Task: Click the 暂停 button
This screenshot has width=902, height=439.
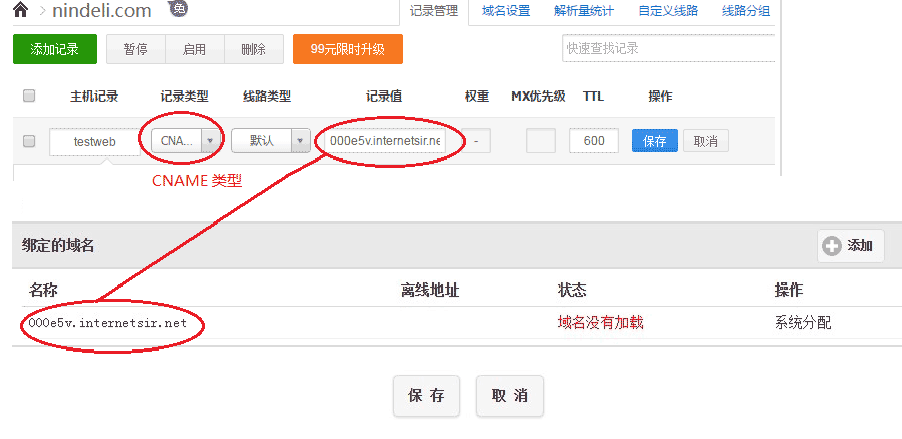Action: click(135, 48)
